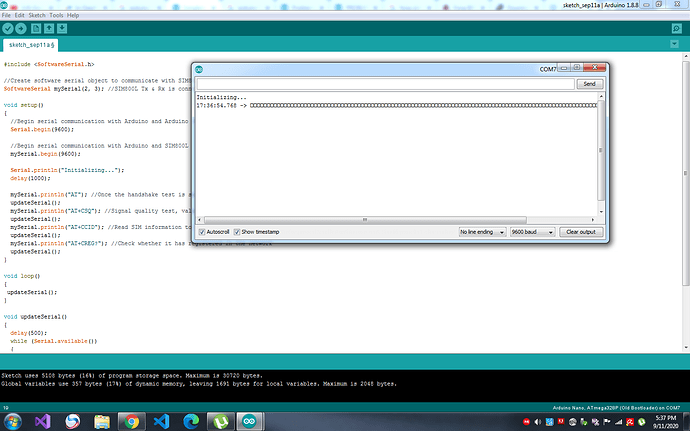Click the Verify sketch checkmark icon
The height and width of the screenshot is (431, 690).
pyautogui.click(x=8, y=29)
